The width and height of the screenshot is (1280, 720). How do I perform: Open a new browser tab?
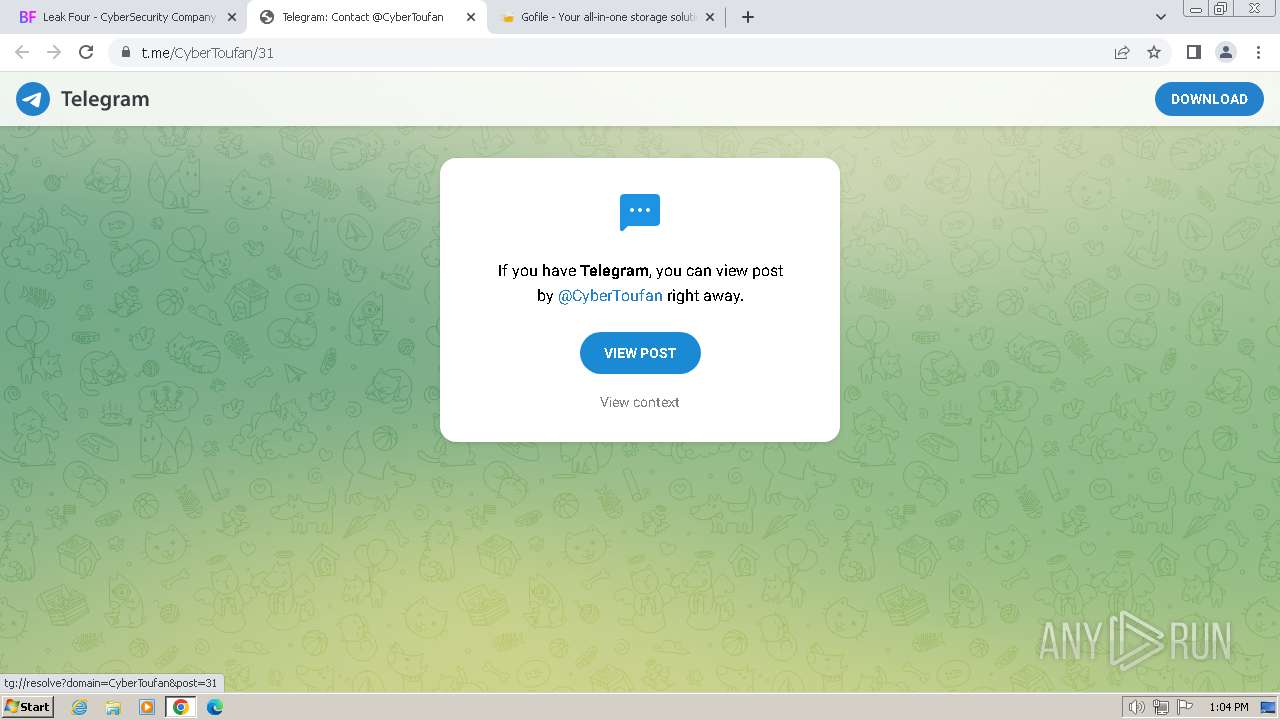click(748, 17)
